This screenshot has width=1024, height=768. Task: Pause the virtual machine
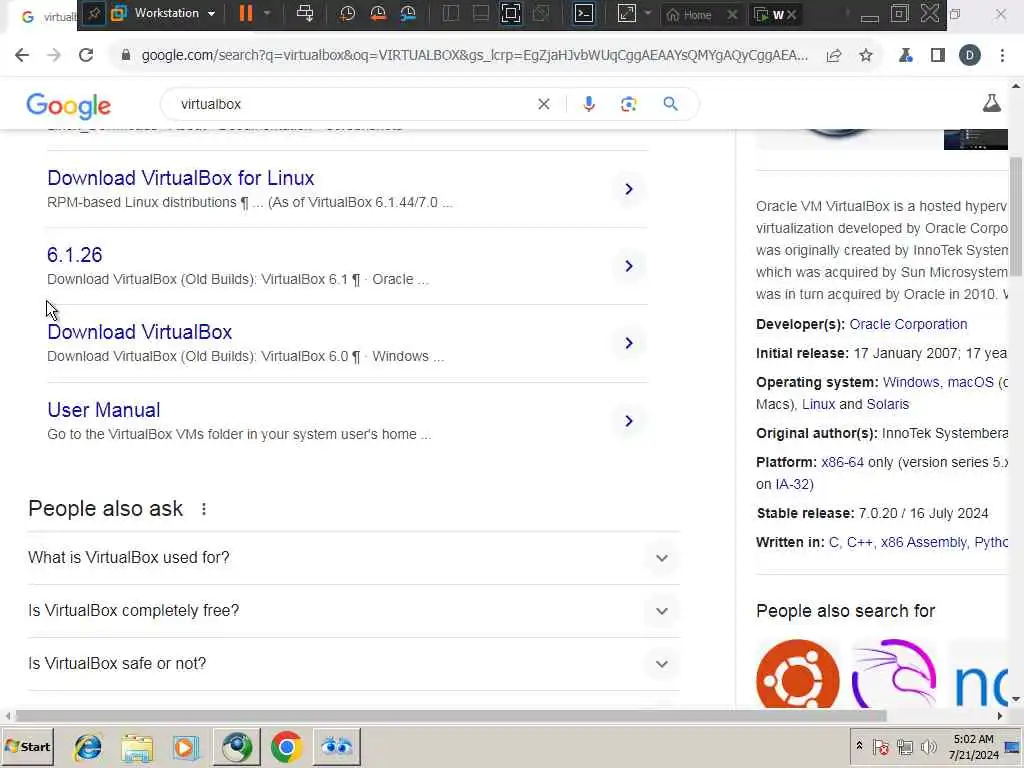click(246, 14)
